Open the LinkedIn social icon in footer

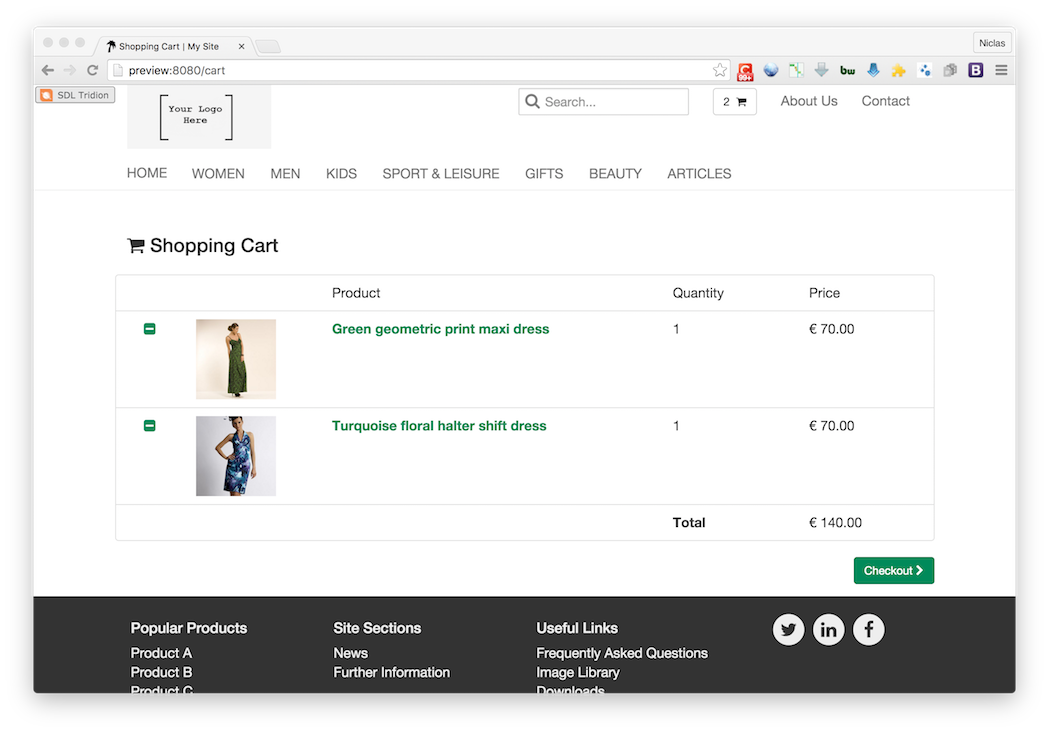coord(828,630)
